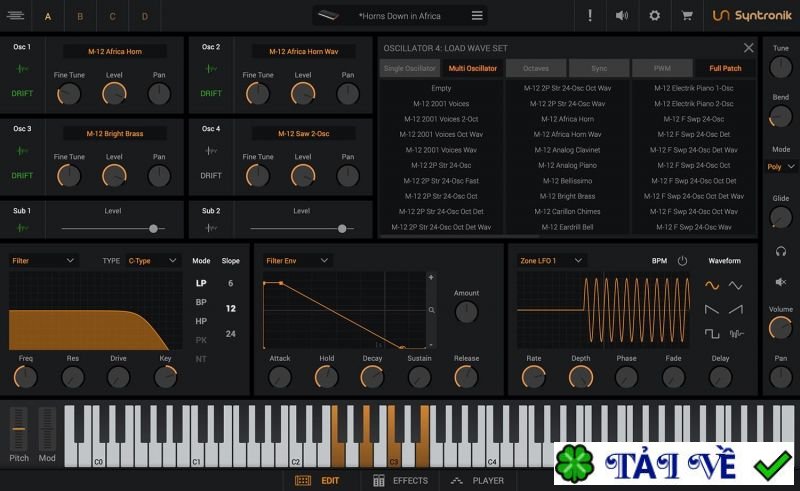Click Sub 1 Level slider handle
Screen dimensions: 800x491
coord(153,229)
